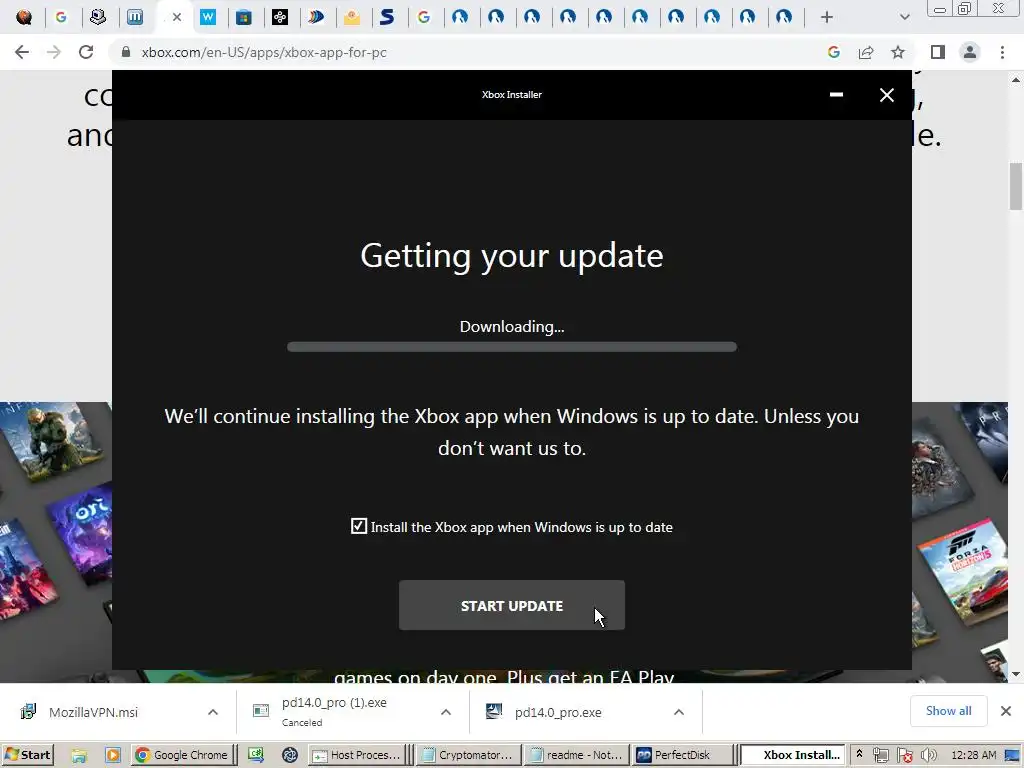Open the MozillaVPN.msi download

(x=93, y=712)
